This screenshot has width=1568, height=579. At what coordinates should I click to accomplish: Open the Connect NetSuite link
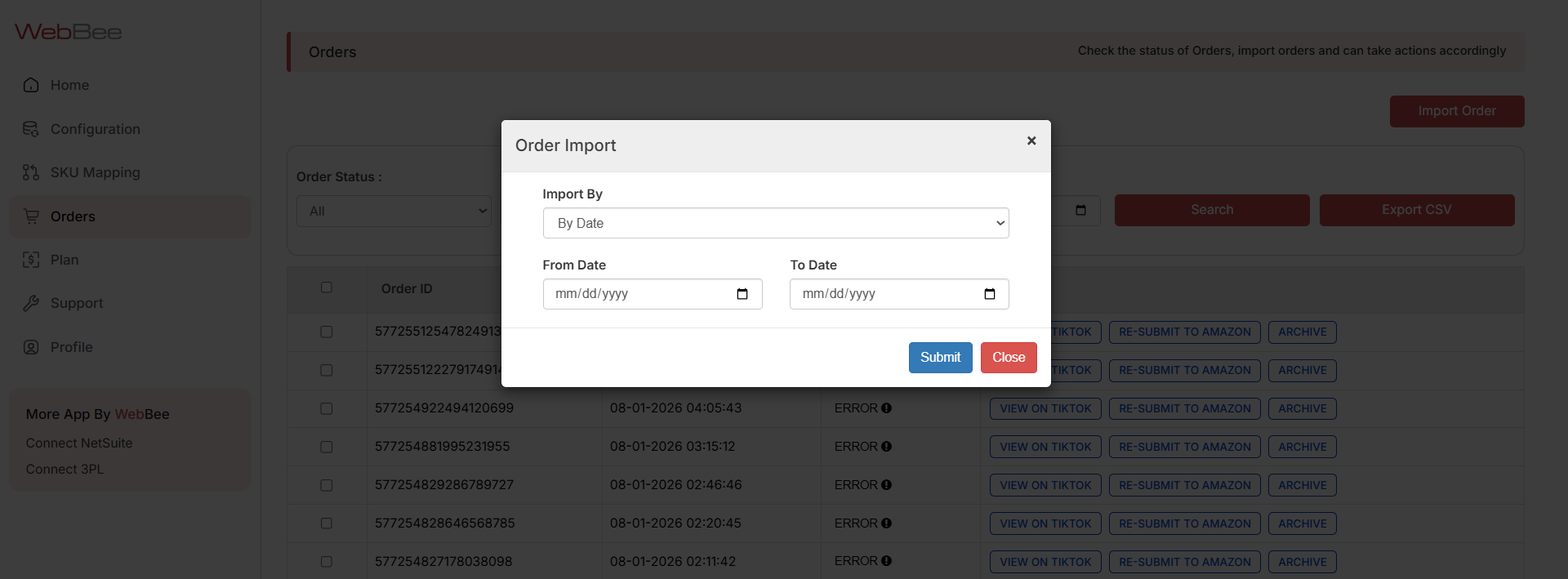[79, 443]
